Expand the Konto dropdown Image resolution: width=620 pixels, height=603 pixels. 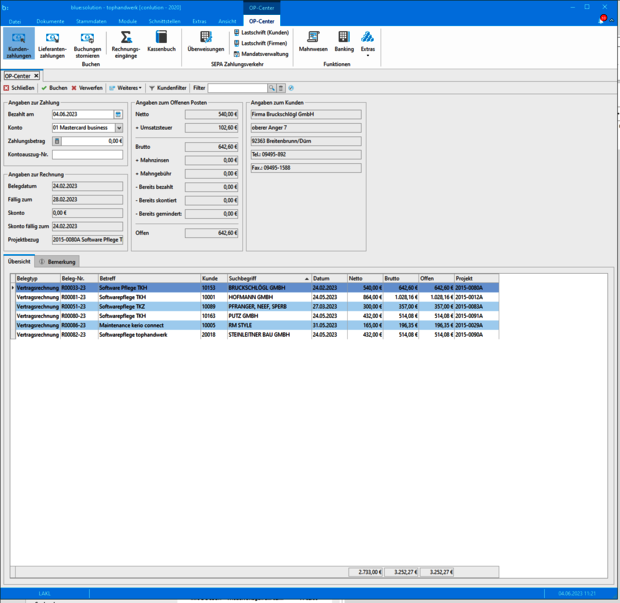(118, 128)
